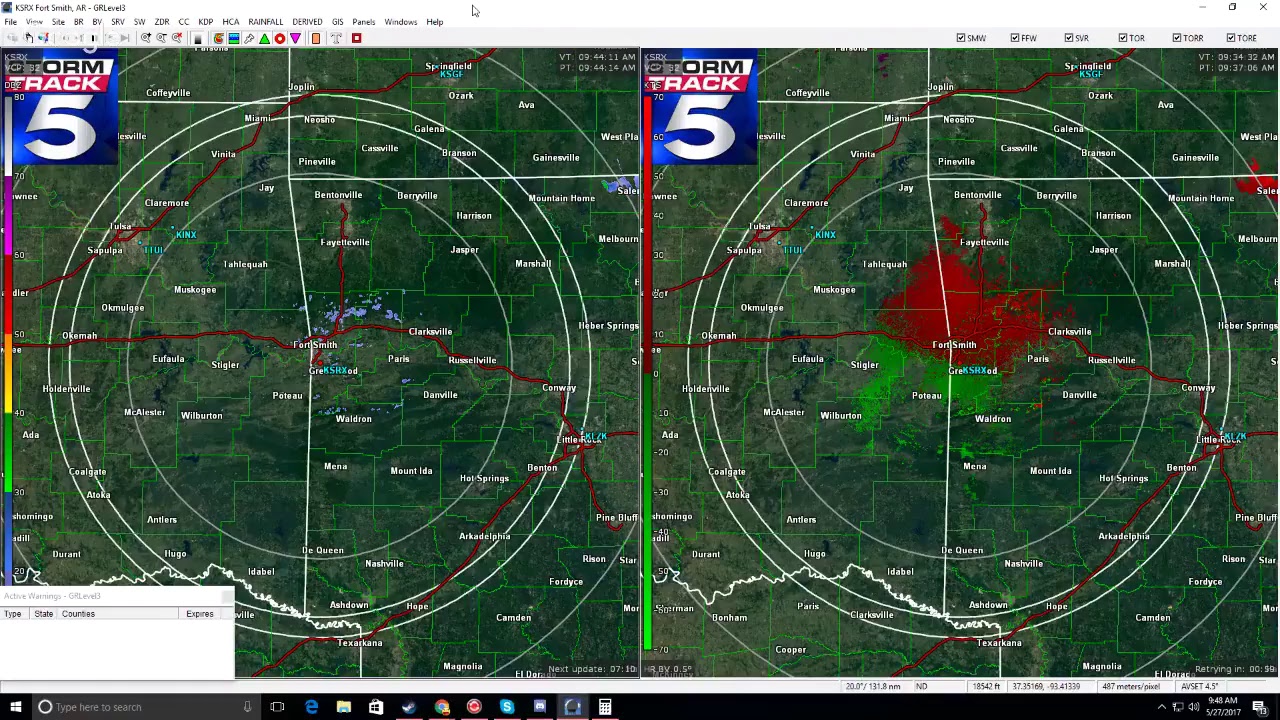
Task: Open the notification center icon
Action: click(x=1259, y=707)
